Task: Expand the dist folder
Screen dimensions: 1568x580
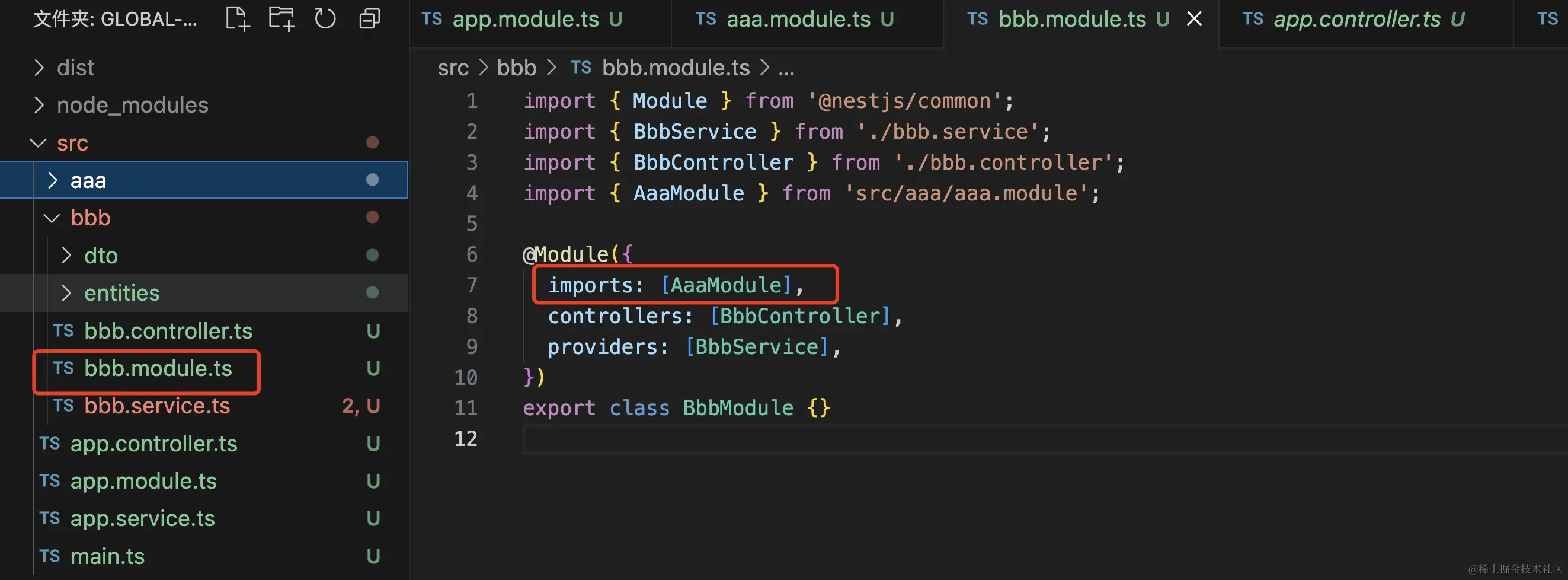Action: click(x=39, y=68)
